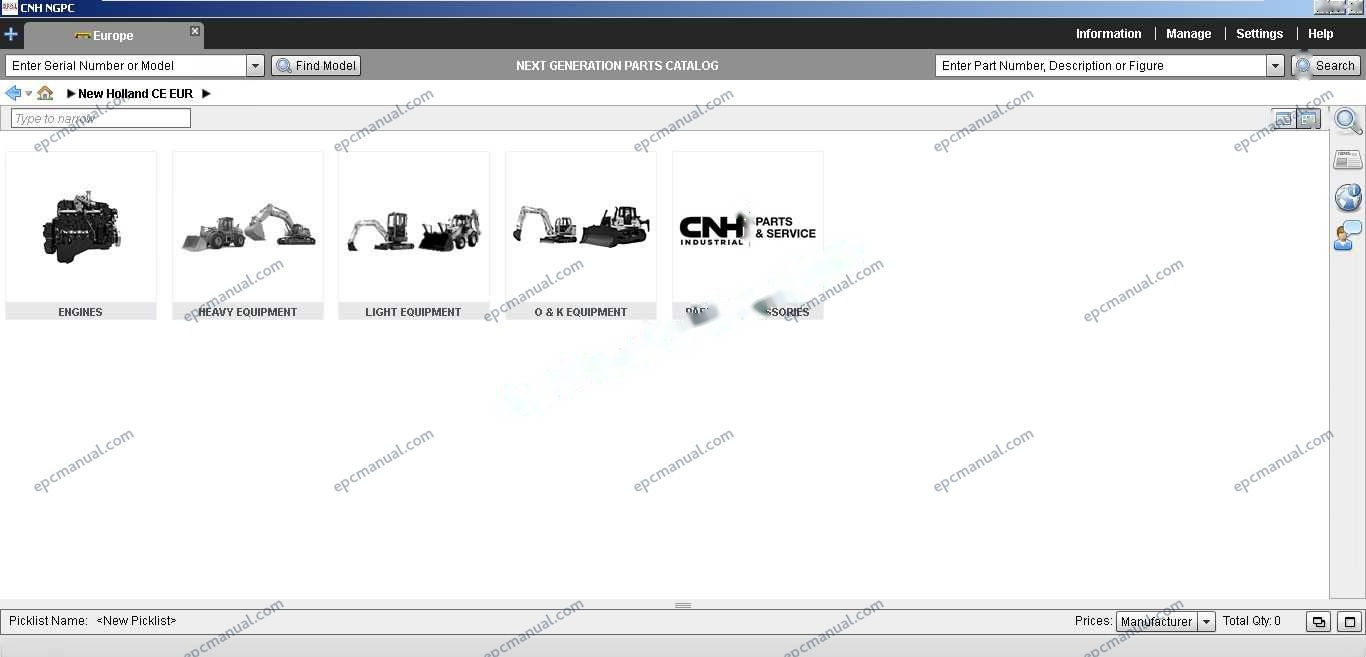The height and width of the screenshot is (657, 1366).
Task: Click the maximize picklist panel icon
Action: coord(1350,621)
